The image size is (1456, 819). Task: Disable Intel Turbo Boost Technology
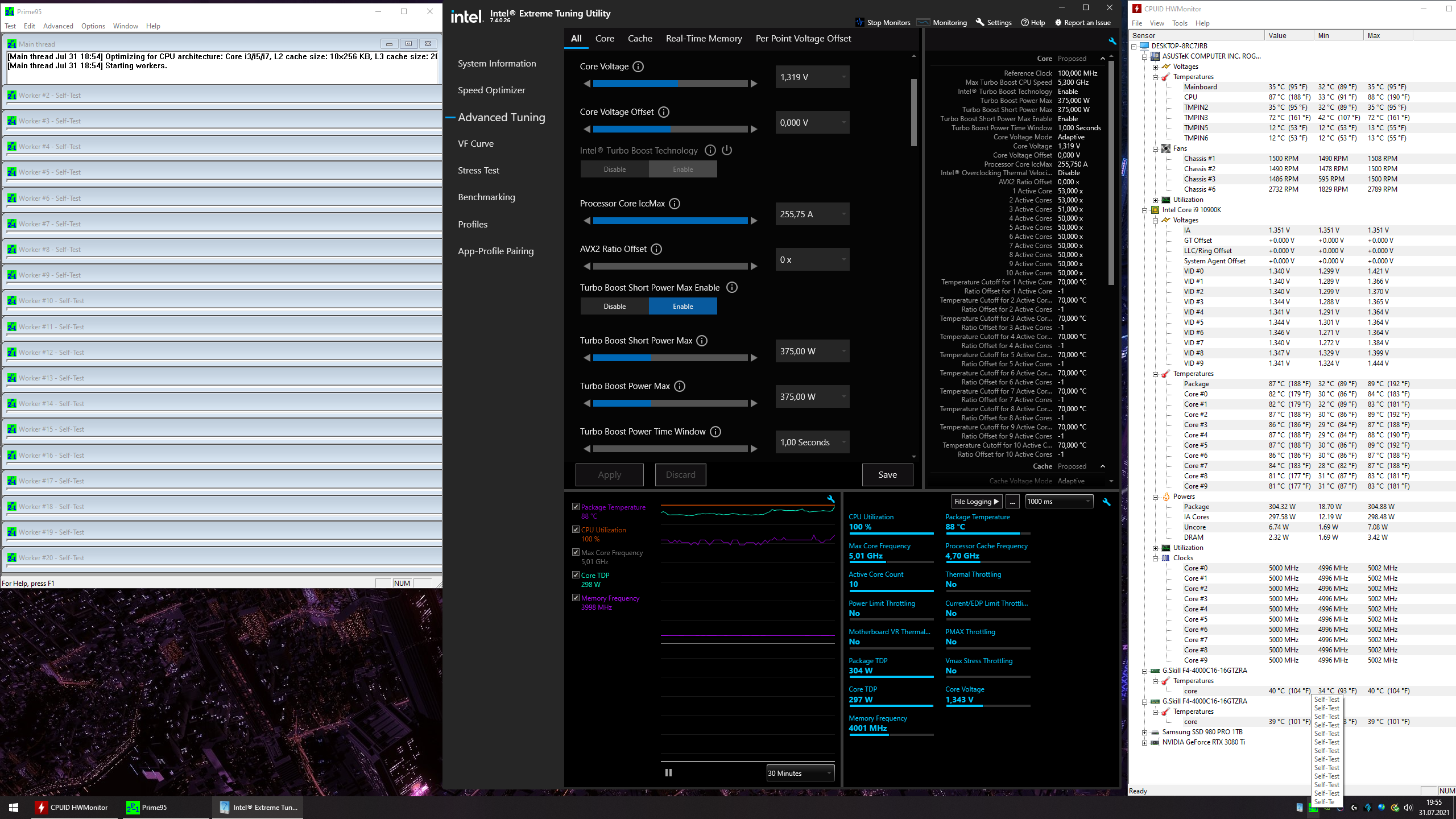614,169
